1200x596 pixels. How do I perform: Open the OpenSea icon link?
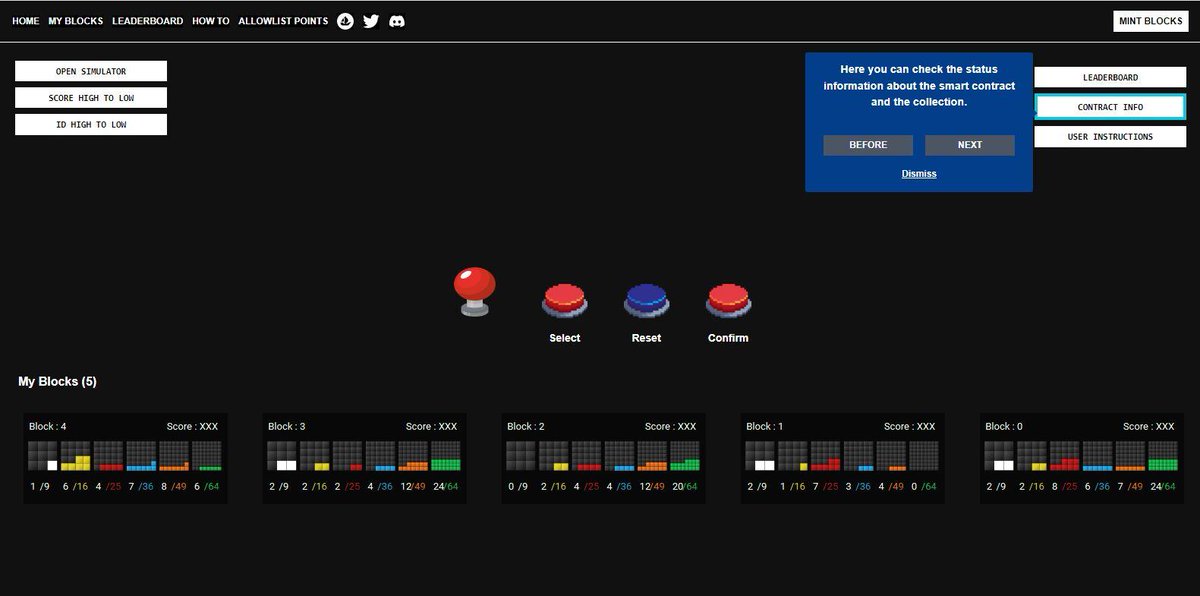coord(345,21)
